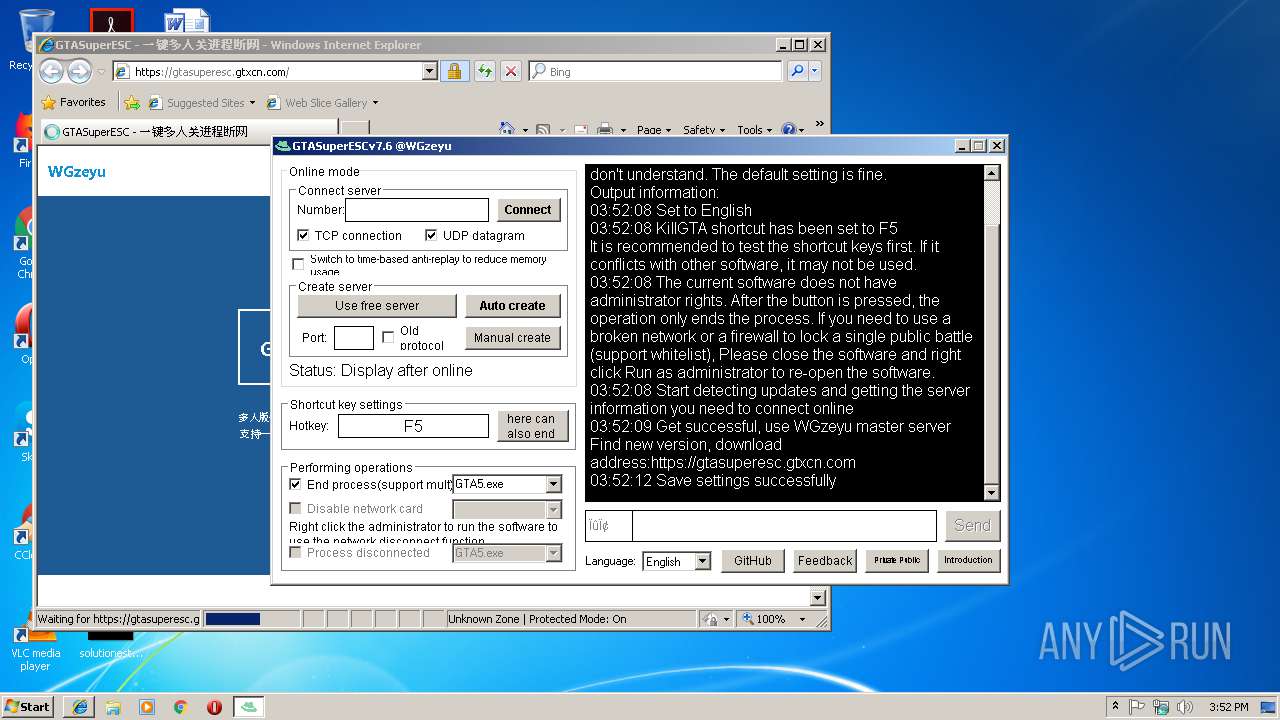This screenshot has height=720, width=1280.
Task: Click Add to Favorites bar icon
Action: tap(131, 102)
